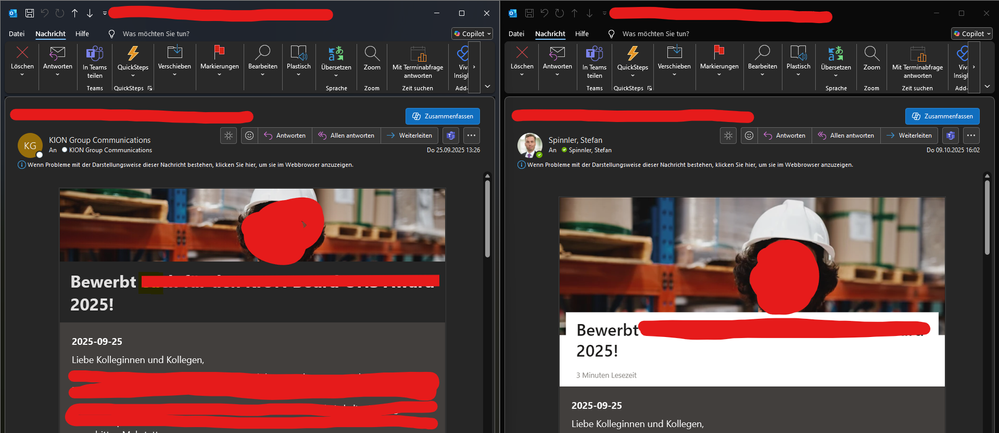Click 'Was möchten Sie tun?' search in KION window
The height and width of the screenshot is (433, 999).
click(155, 34)
